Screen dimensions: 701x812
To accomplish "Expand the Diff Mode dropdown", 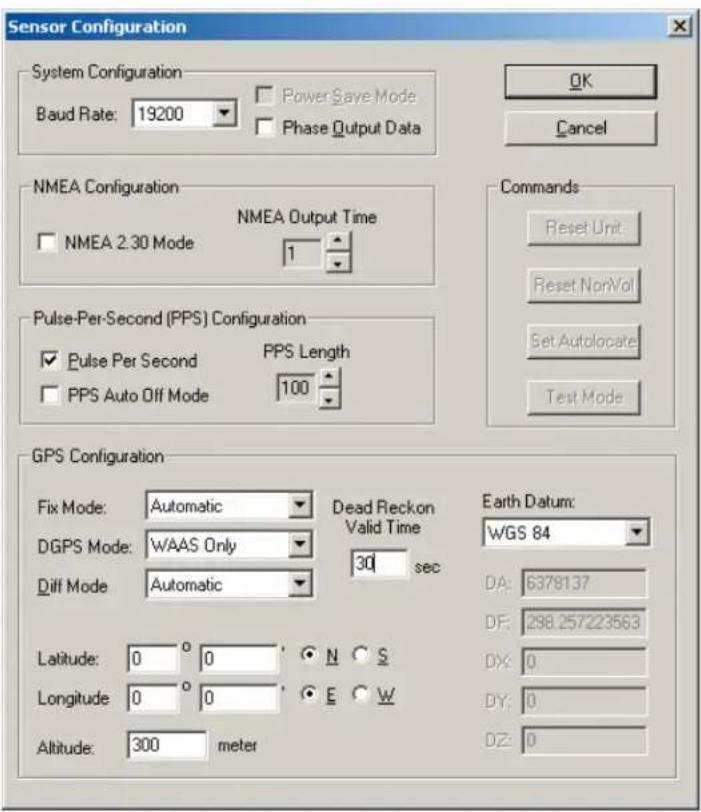I will (x=299, y=584).
